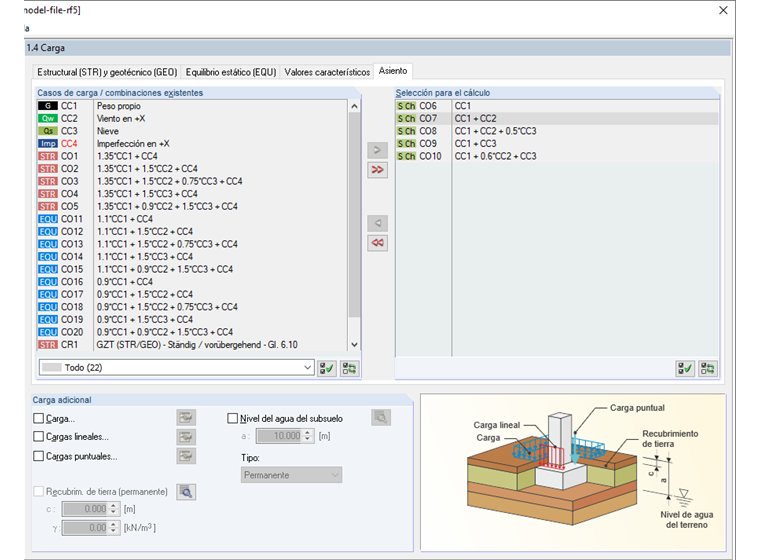The height and width of the screenshot is (560, 760).
Task: Enable the Cargas lineales checkbox
Action: point(39,436)
